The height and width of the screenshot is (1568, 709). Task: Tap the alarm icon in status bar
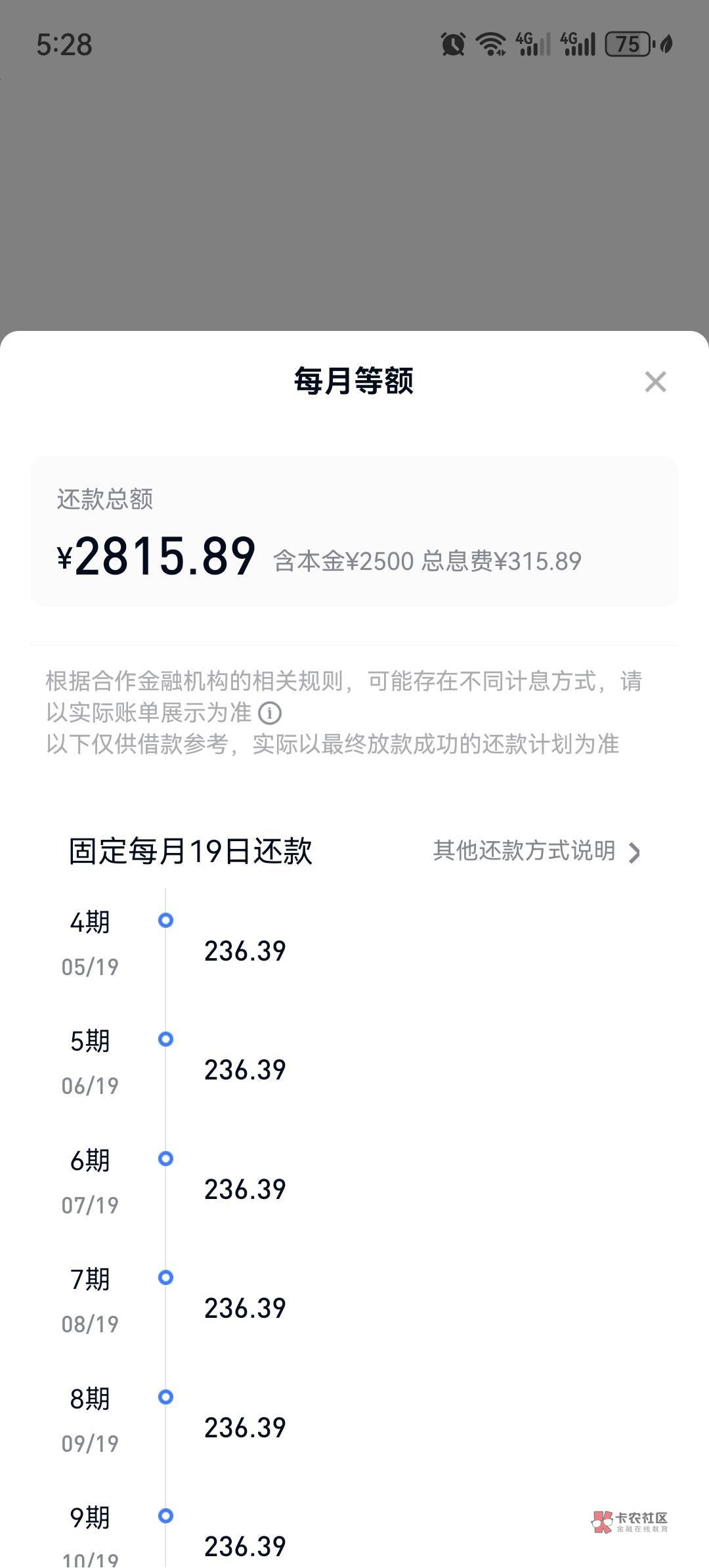452,45
